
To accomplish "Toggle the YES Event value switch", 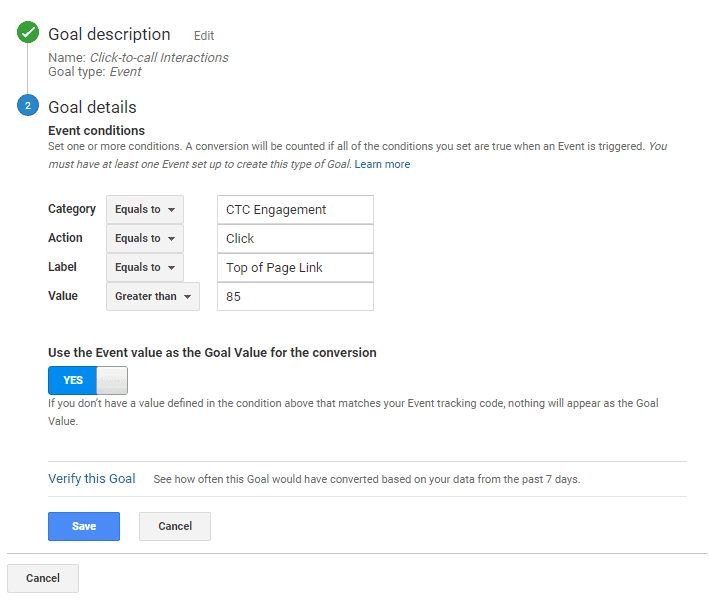I will coord(88,380).
